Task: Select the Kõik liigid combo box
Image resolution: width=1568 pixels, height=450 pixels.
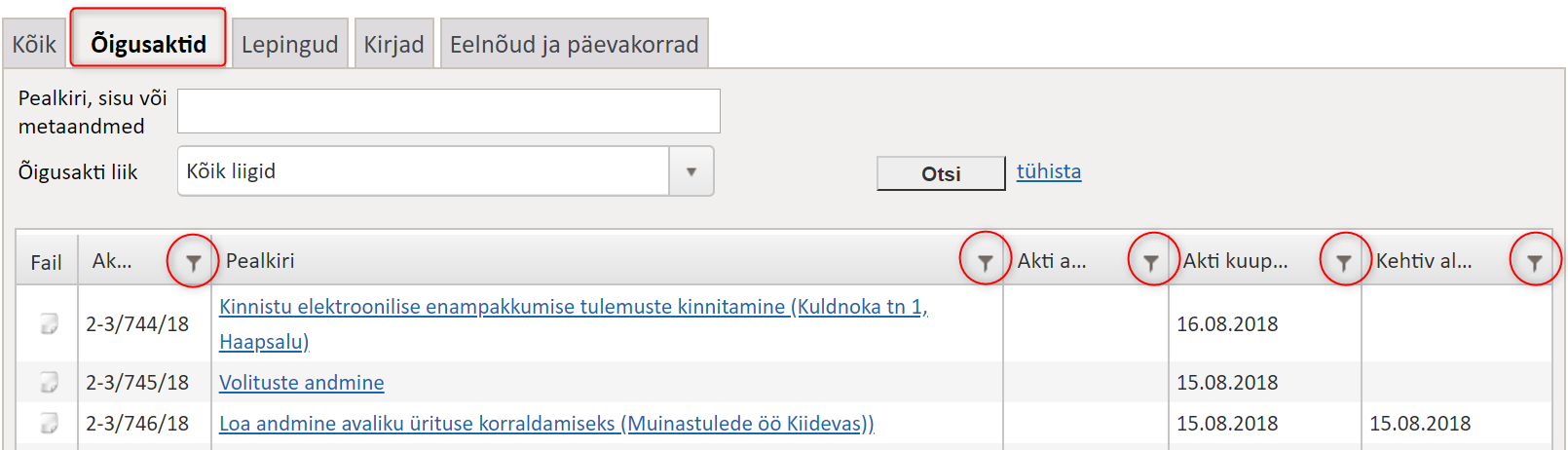Action: pos(446,171)
